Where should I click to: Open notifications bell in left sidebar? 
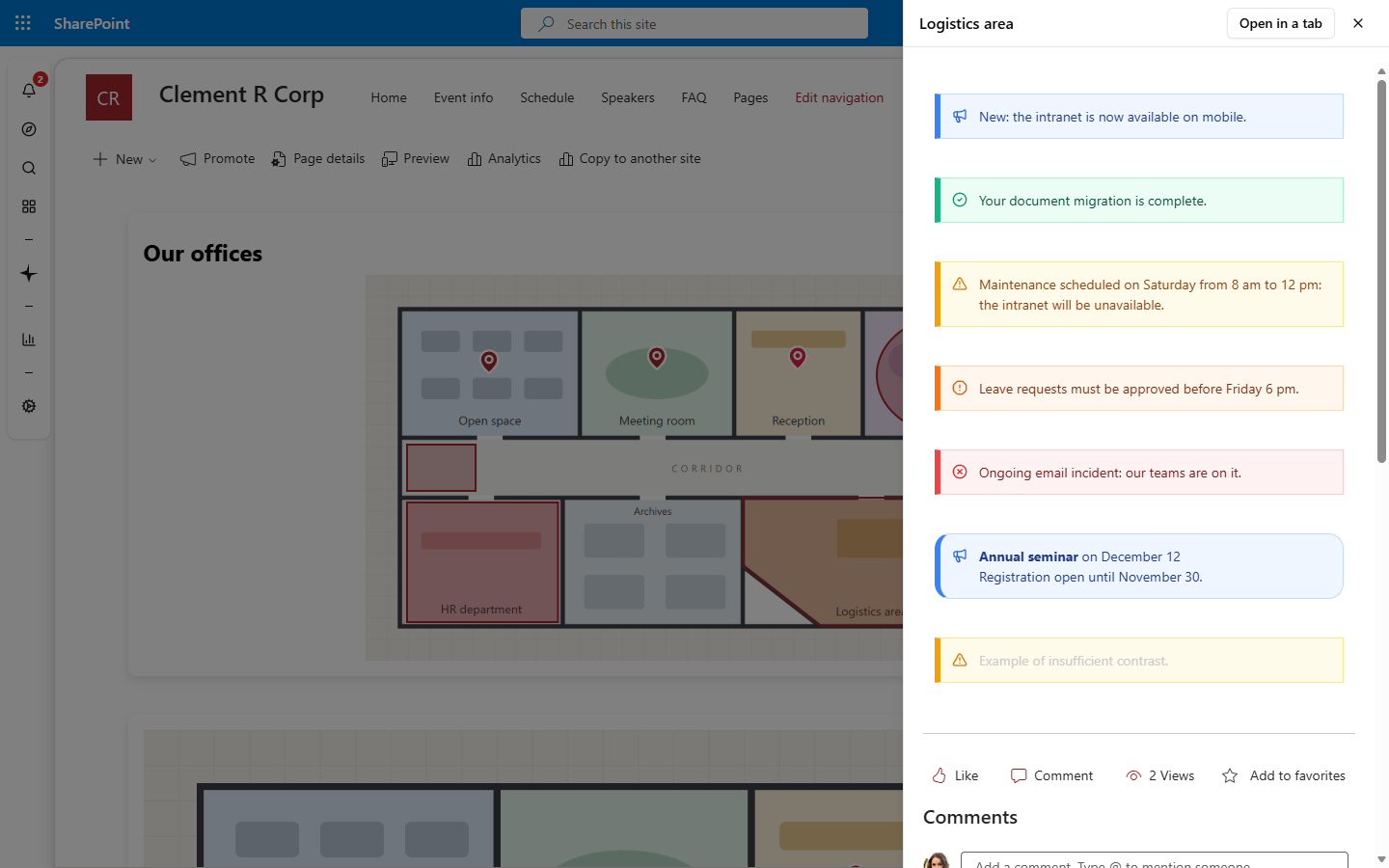click(x=29, y=90)
